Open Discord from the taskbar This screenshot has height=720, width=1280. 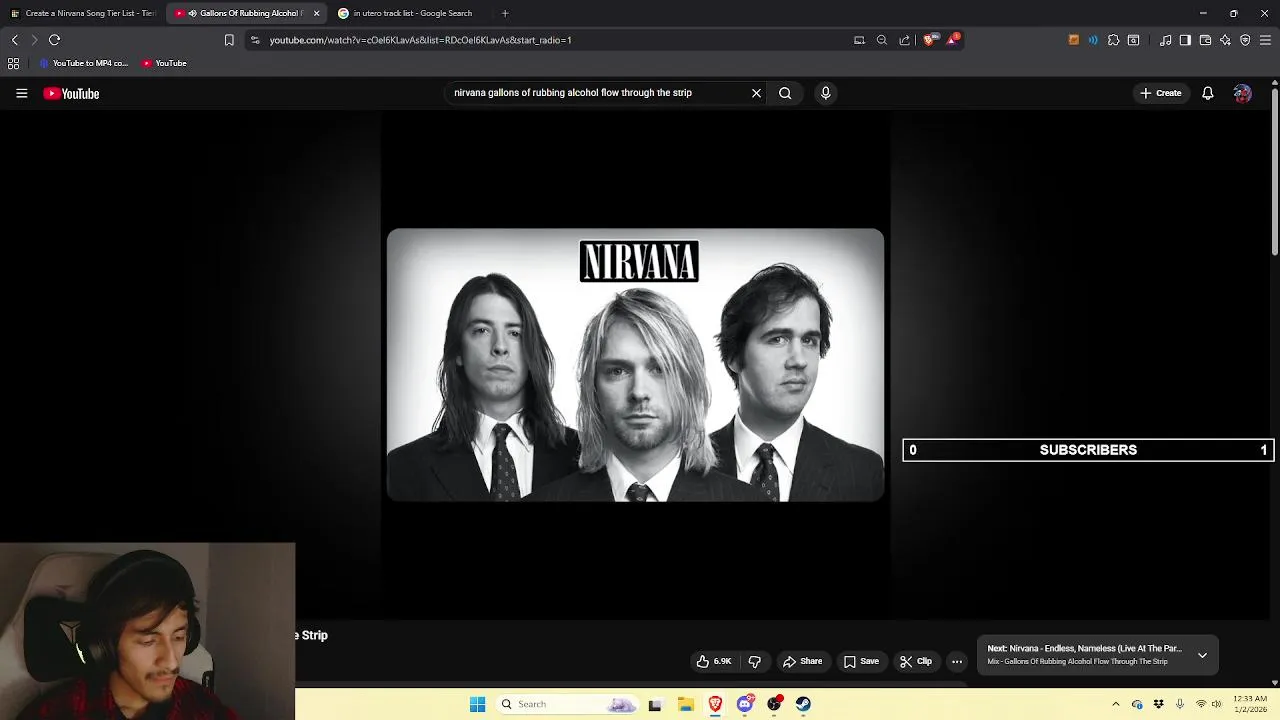pos(745,704)
